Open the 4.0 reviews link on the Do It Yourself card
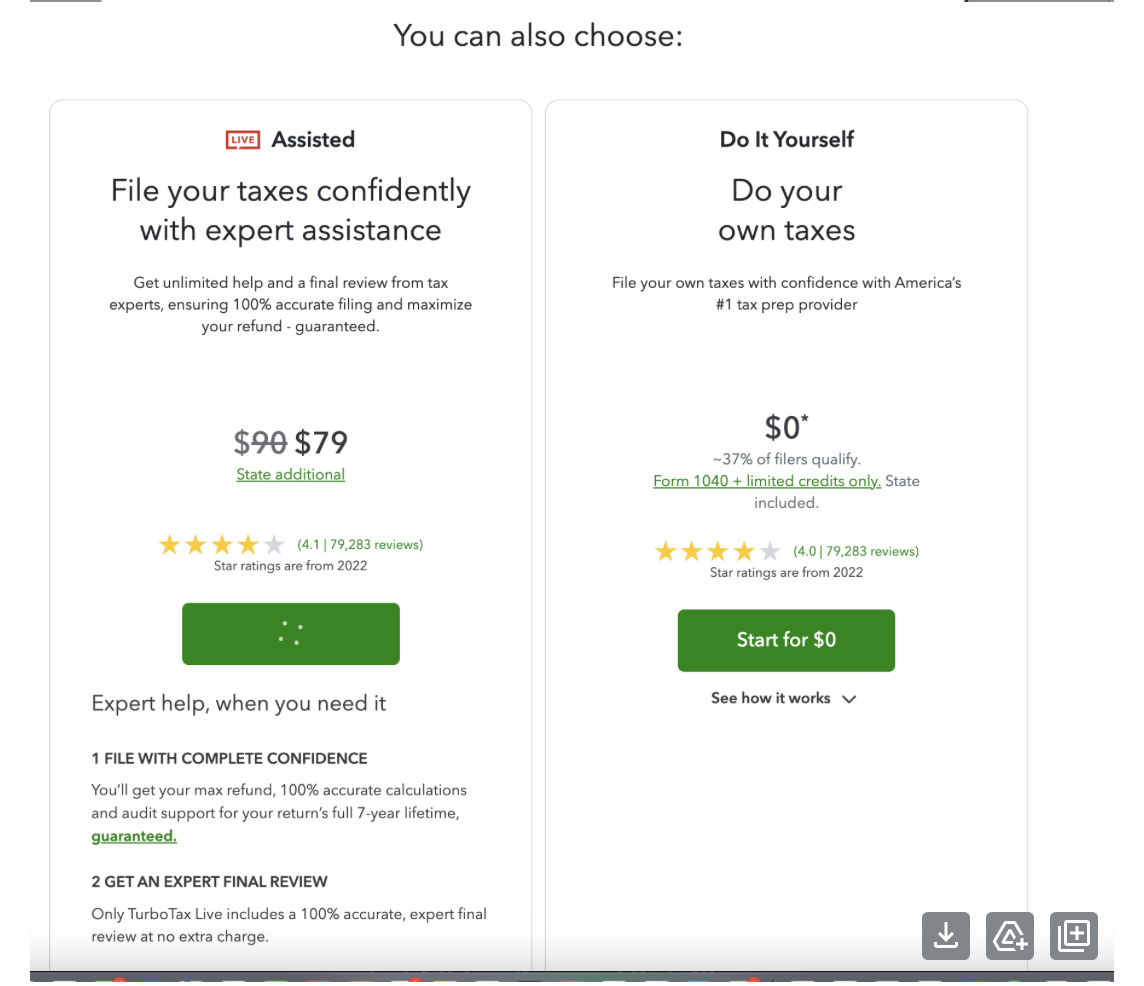Screen dimensions: 1144x986 [855, 550]
